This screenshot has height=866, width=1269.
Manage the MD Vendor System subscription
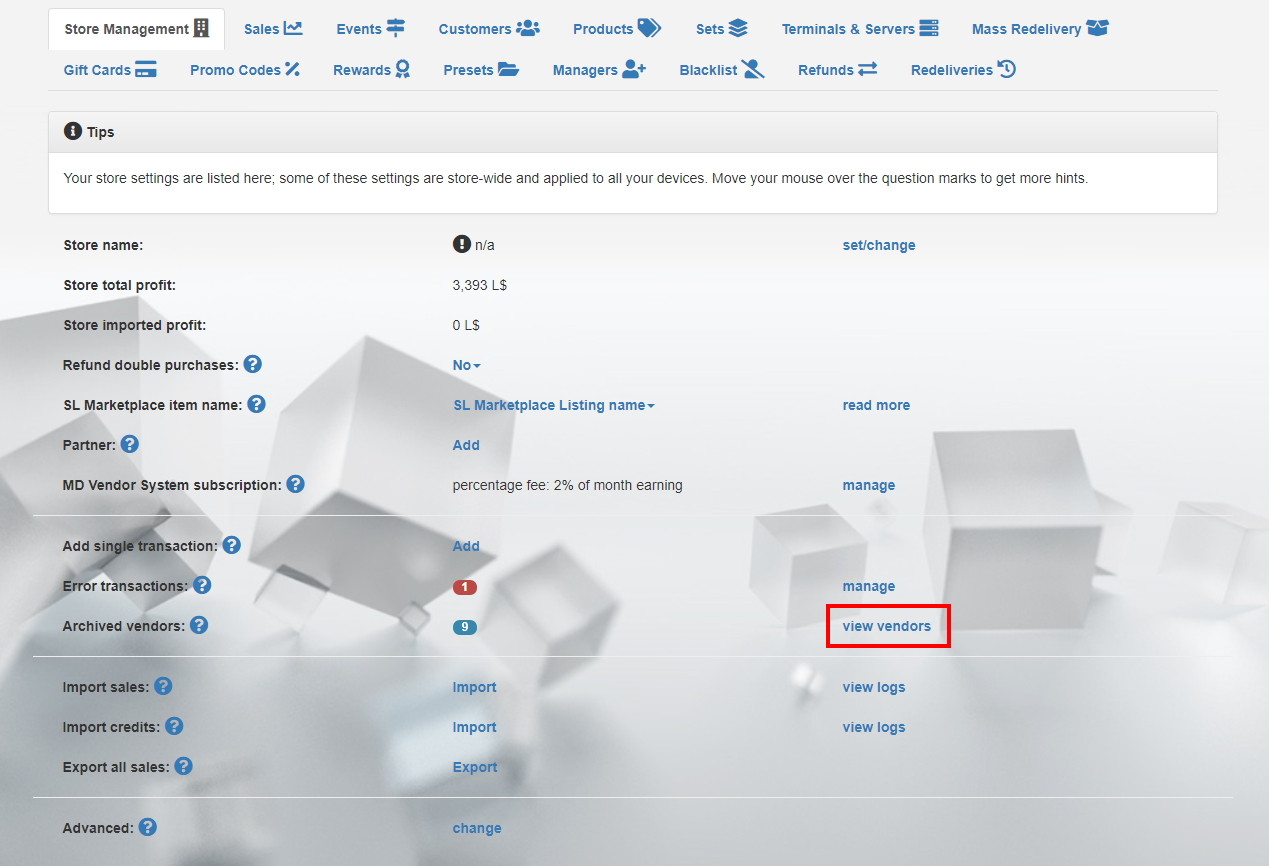(869, 485)
